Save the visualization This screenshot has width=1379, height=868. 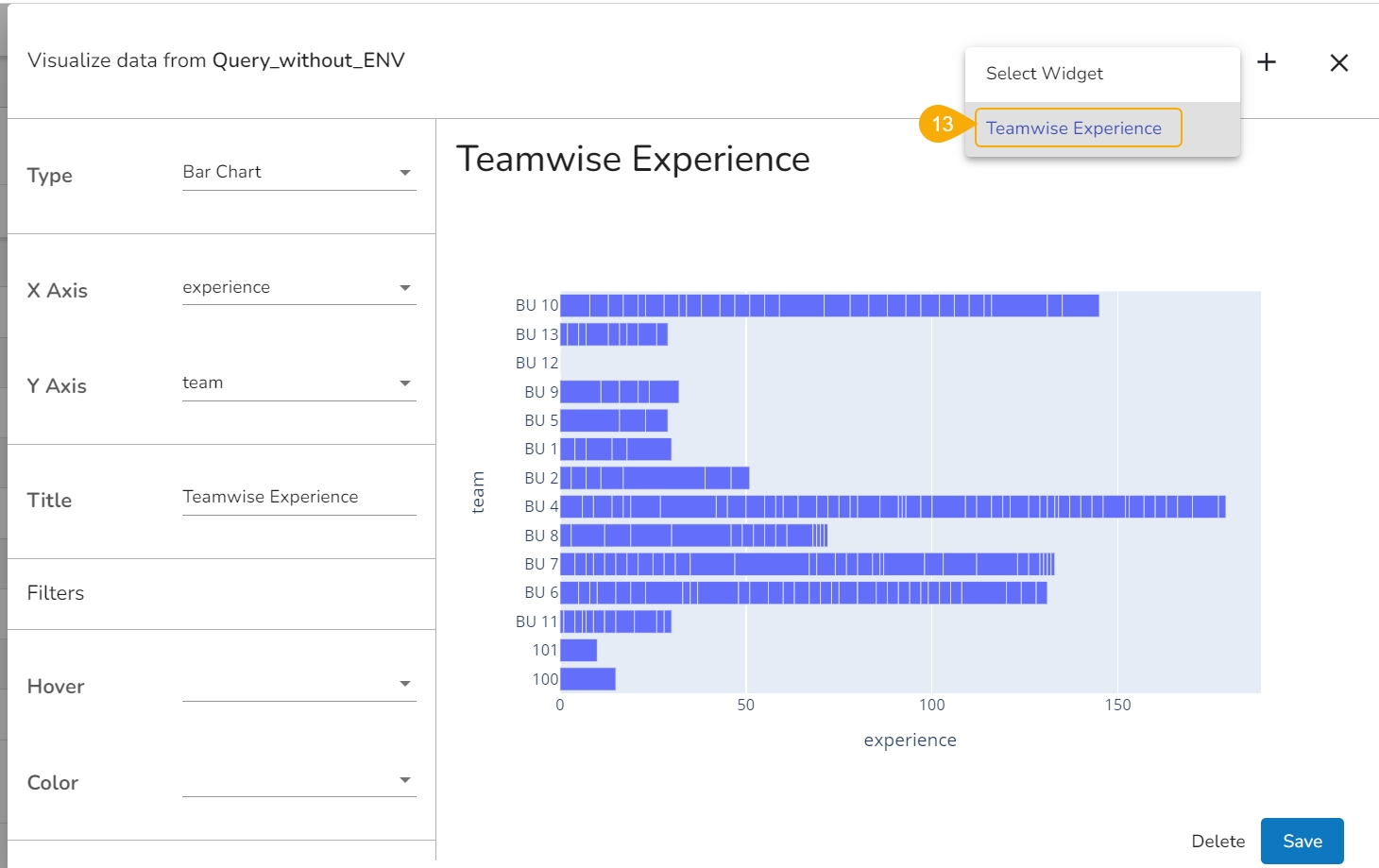[1302, 841]
